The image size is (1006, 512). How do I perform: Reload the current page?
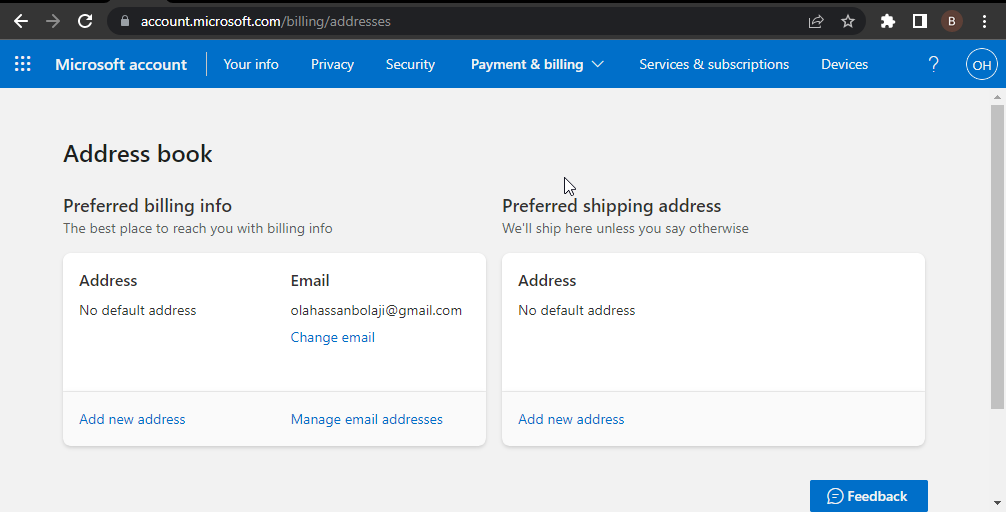tap(85, 21)
